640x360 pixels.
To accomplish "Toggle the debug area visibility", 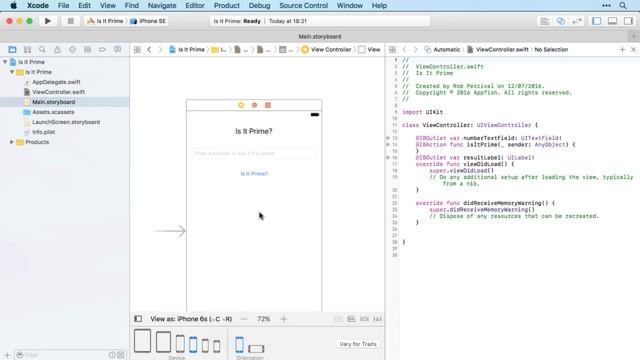I will coord(612,21).
